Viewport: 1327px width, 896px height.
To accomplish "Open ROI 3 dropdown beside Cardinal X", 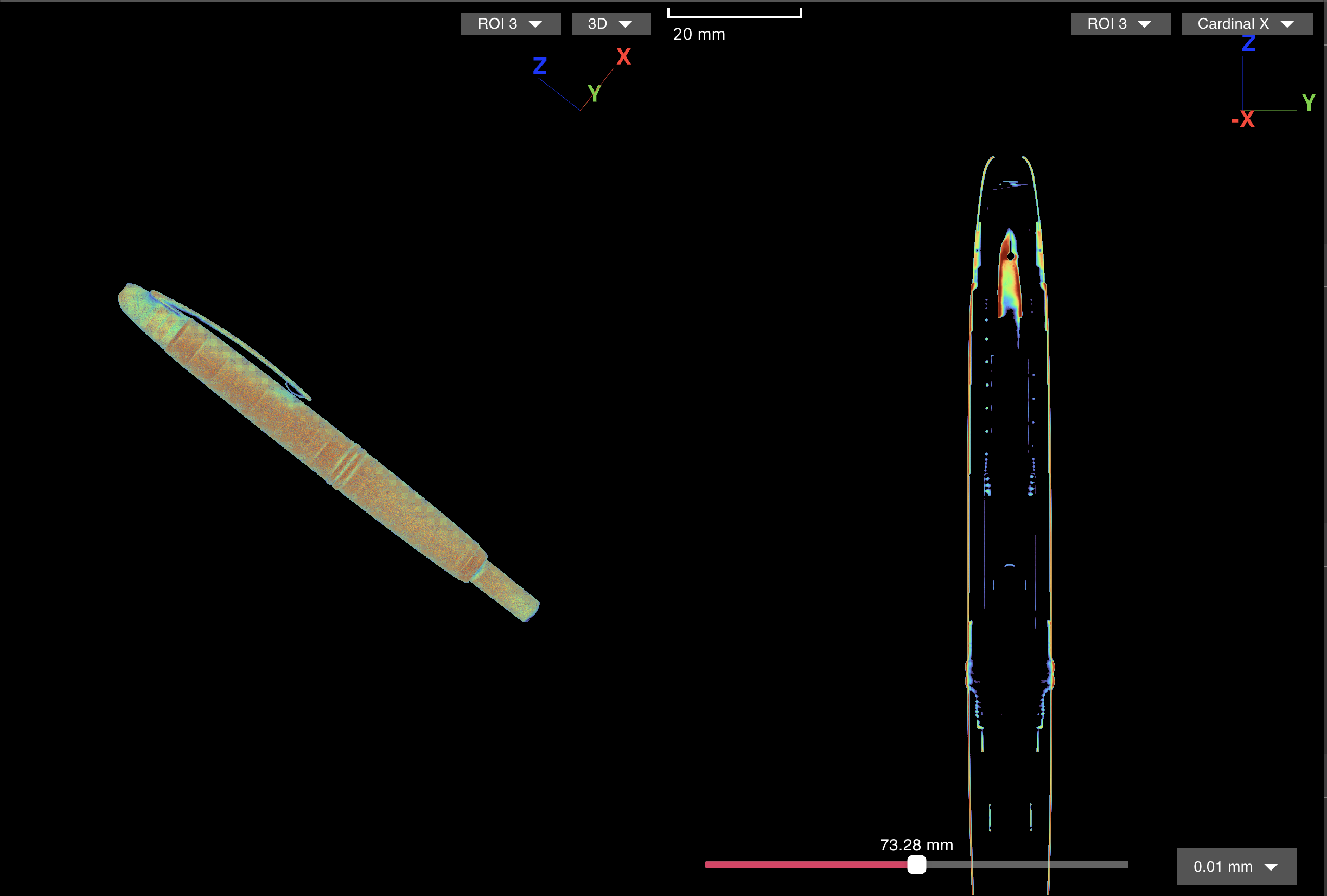I will [1120, 24].
